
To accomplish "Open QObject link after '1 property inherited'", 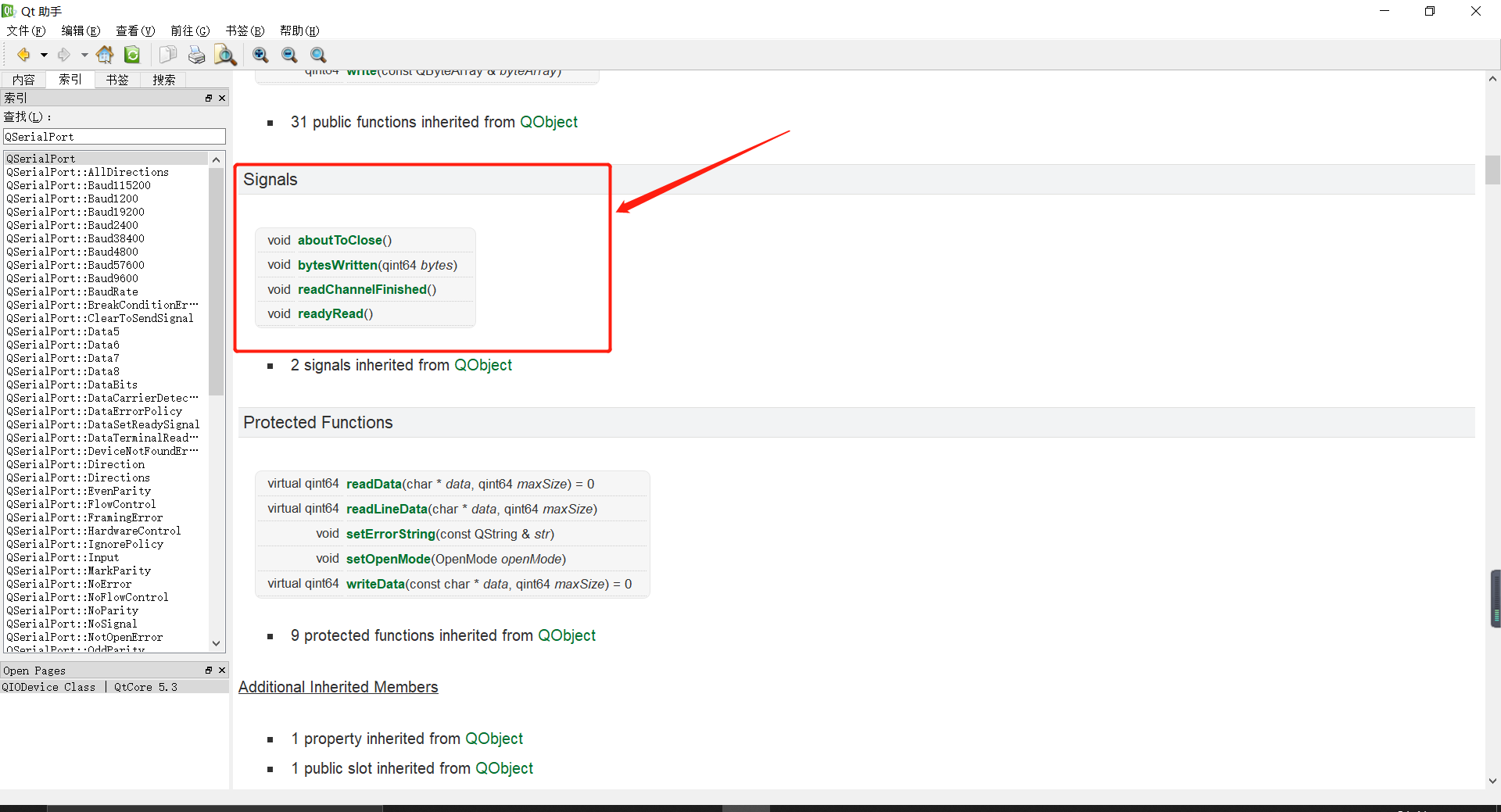I will pos(494,739).
